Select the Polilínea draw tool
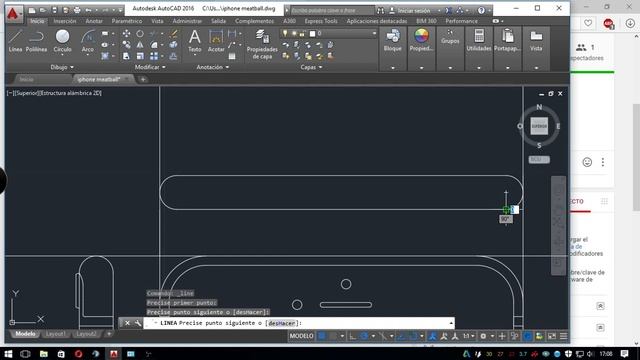Screen dimensions: 640x360 coord(36,41)
